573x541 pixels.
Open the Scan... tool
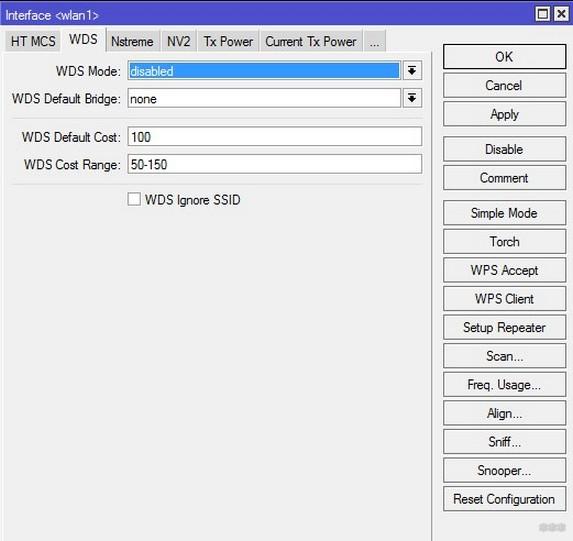[x=504, y=356]
